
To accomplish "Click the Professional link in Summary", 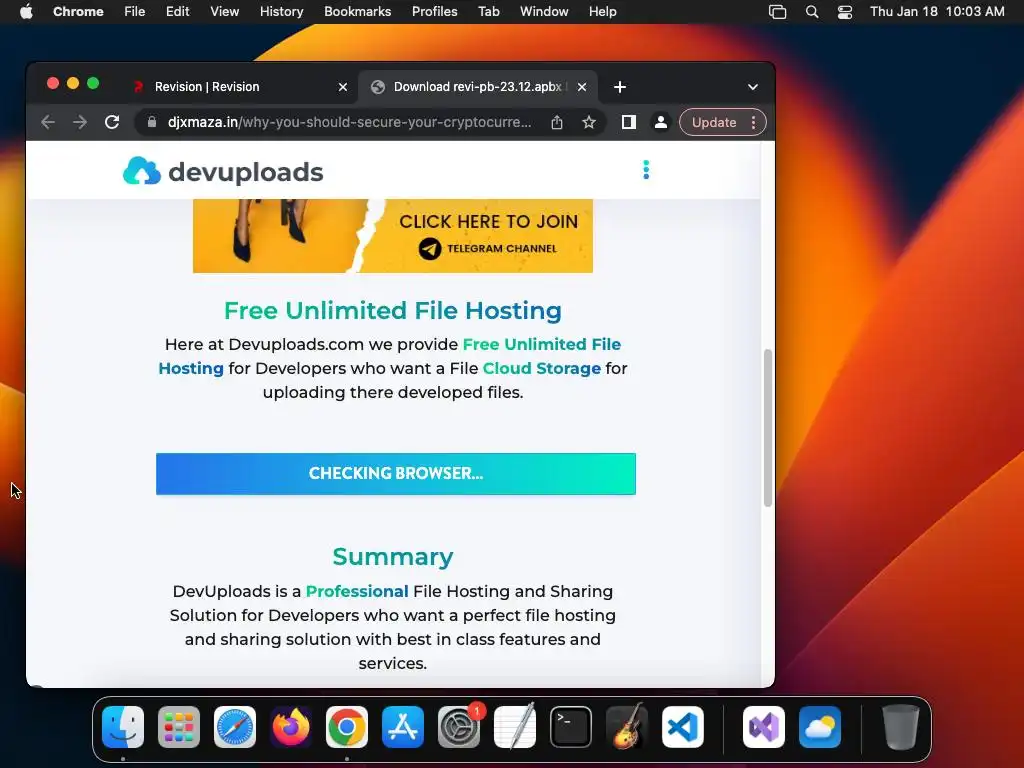I will (357, 591).
